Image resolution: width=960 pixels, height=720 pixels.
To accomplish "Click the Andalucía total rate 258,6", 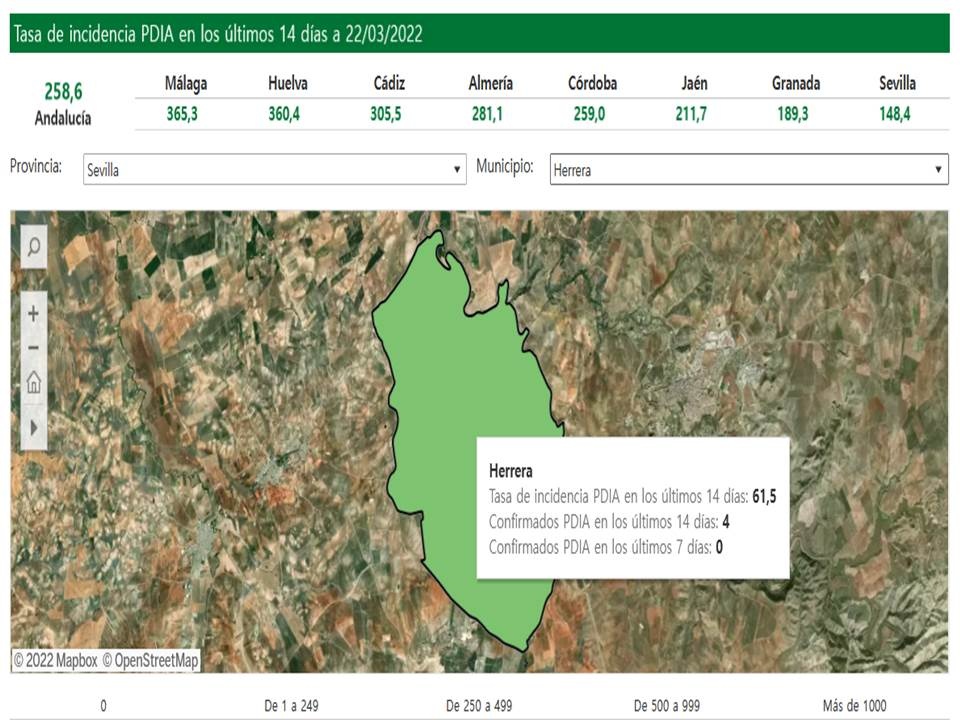I will click(60, 92).
